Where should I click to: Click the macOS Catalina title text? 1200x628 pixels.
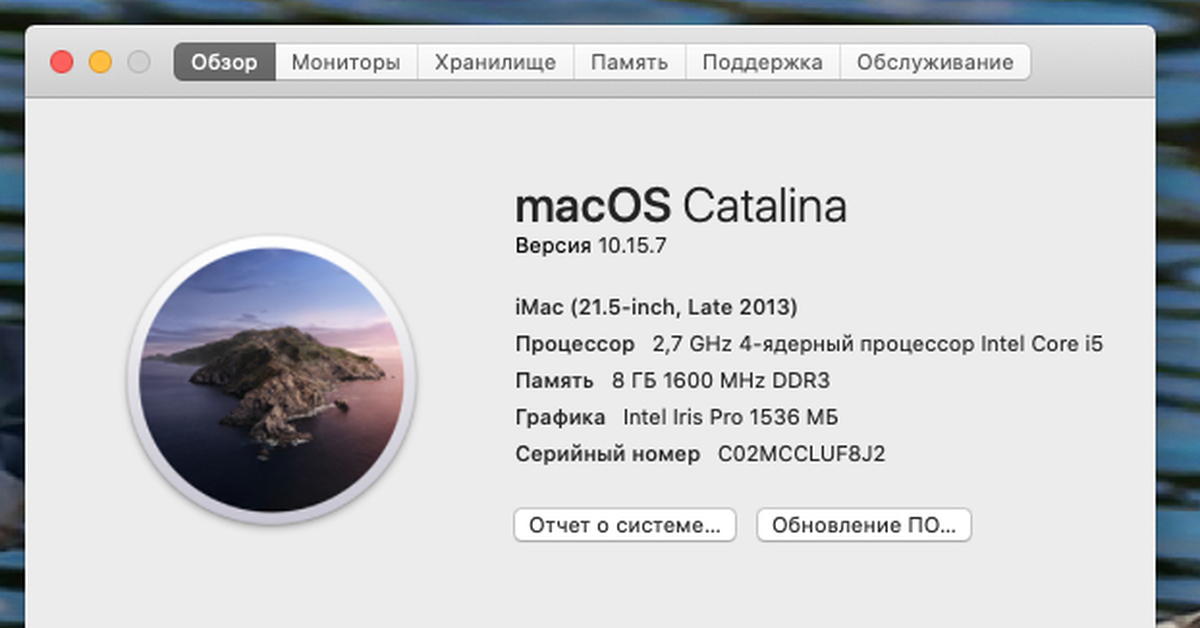(x=681, y=207)
